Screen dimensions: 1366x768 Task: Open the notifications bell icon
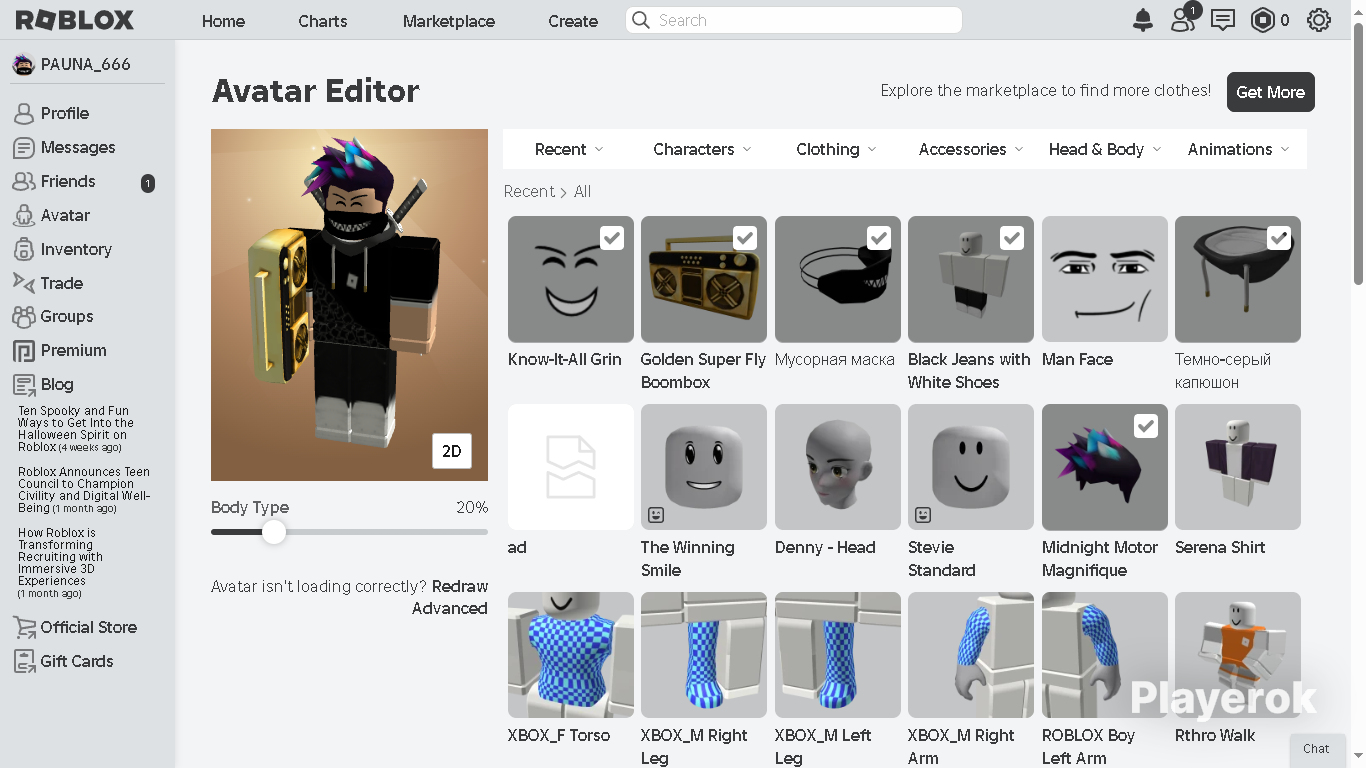click(x=1143, y=20)
